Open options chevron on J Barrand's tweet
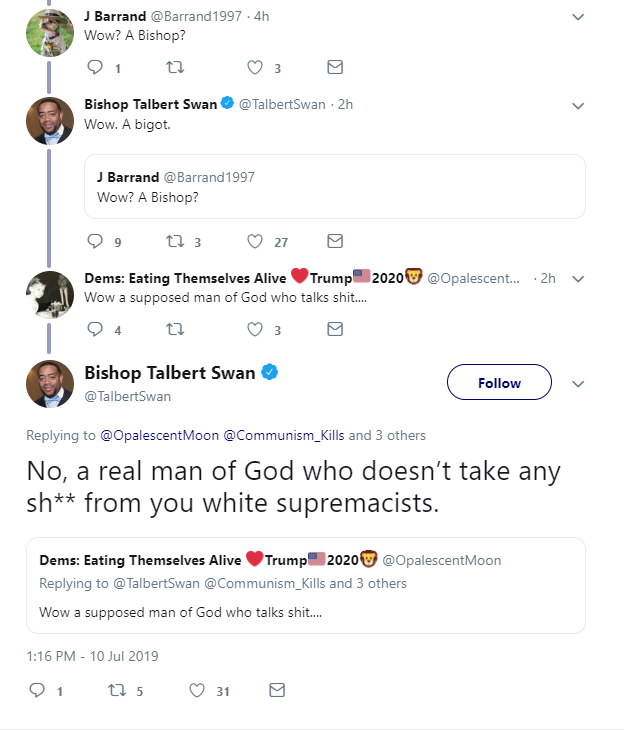The image size is (624, 730). tap(578, 17)
